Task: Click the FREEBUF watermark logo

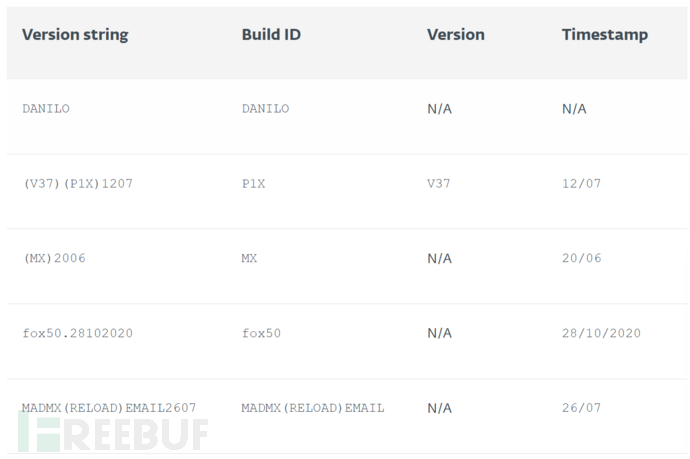Action: [x=112, y=432]
